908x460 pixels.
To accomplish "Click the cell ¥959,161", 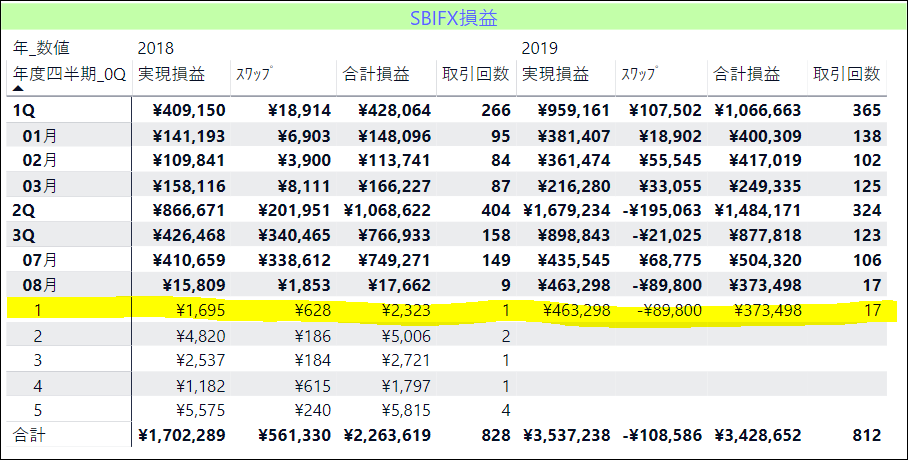I will [x=573, y=111].
